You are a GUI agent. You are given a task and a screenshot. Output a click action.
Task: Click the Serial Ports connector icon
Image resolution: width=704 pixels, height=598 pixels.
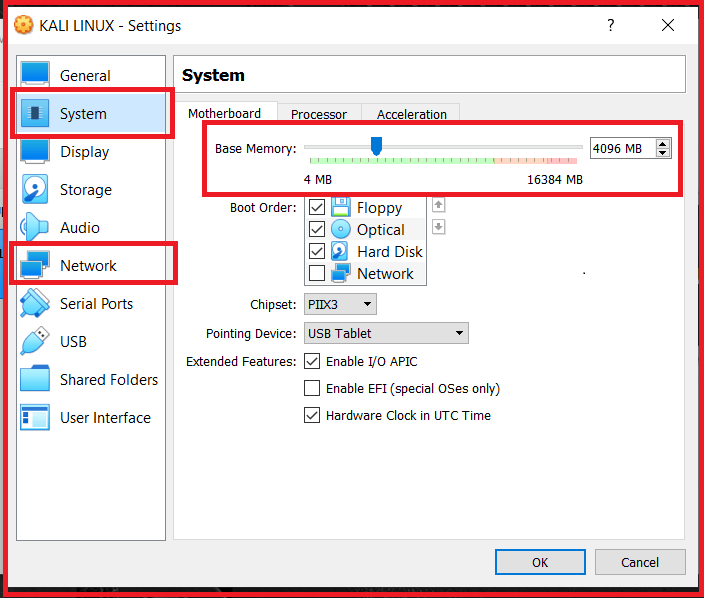(x=35, y=303)
